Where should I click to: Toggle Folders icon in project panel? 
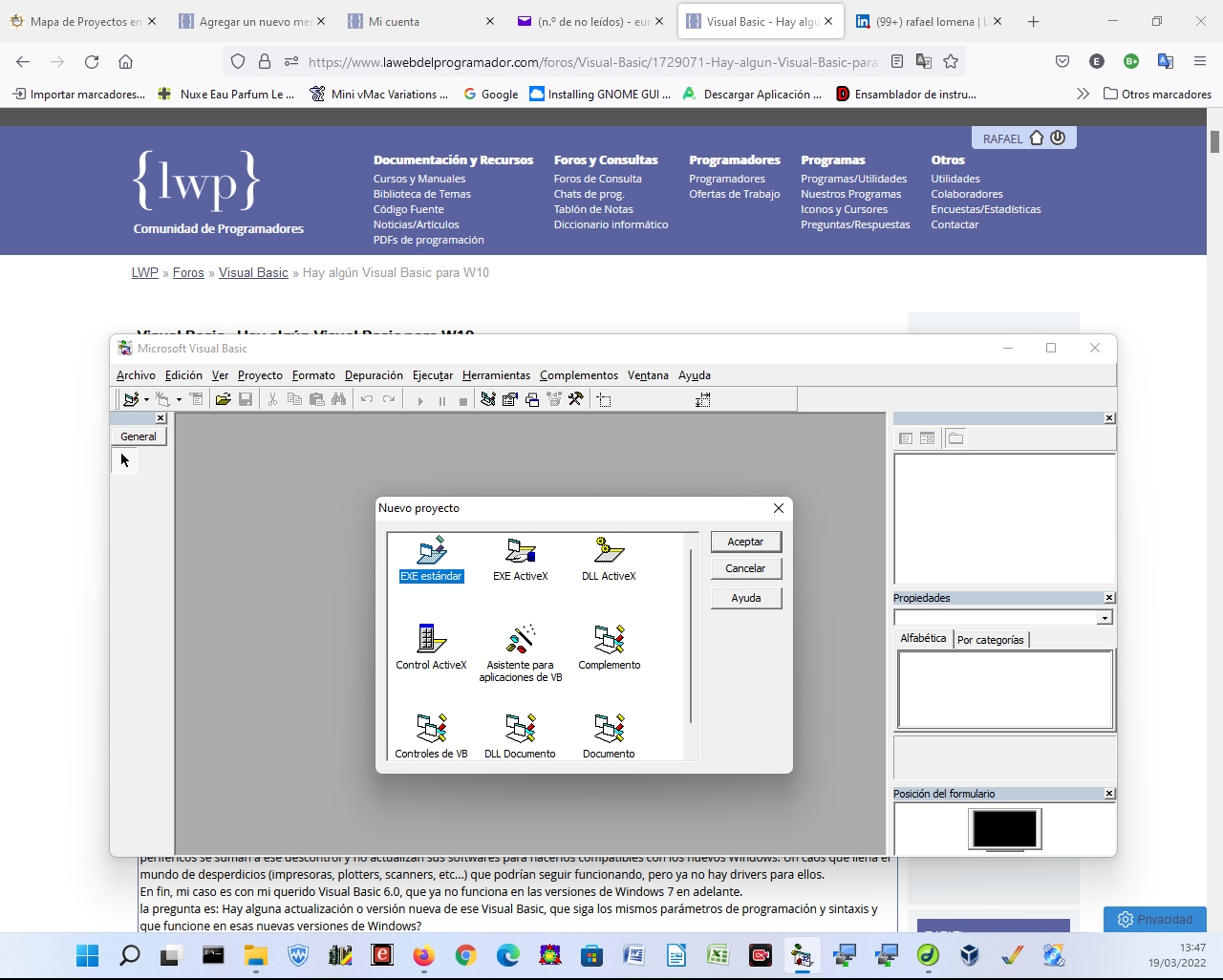[x=955, y=438]
